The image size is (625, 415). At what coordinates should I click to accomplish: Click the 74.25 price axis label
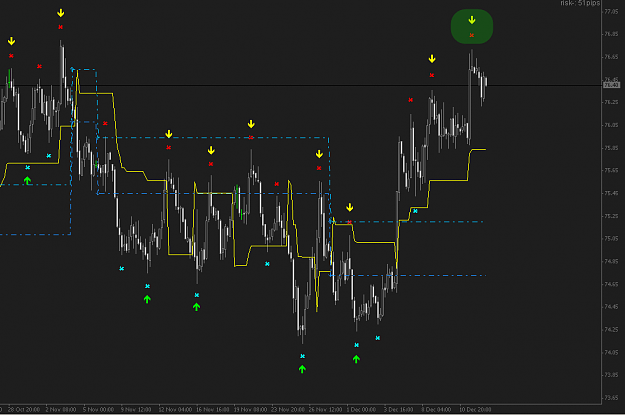click(611, 330)
